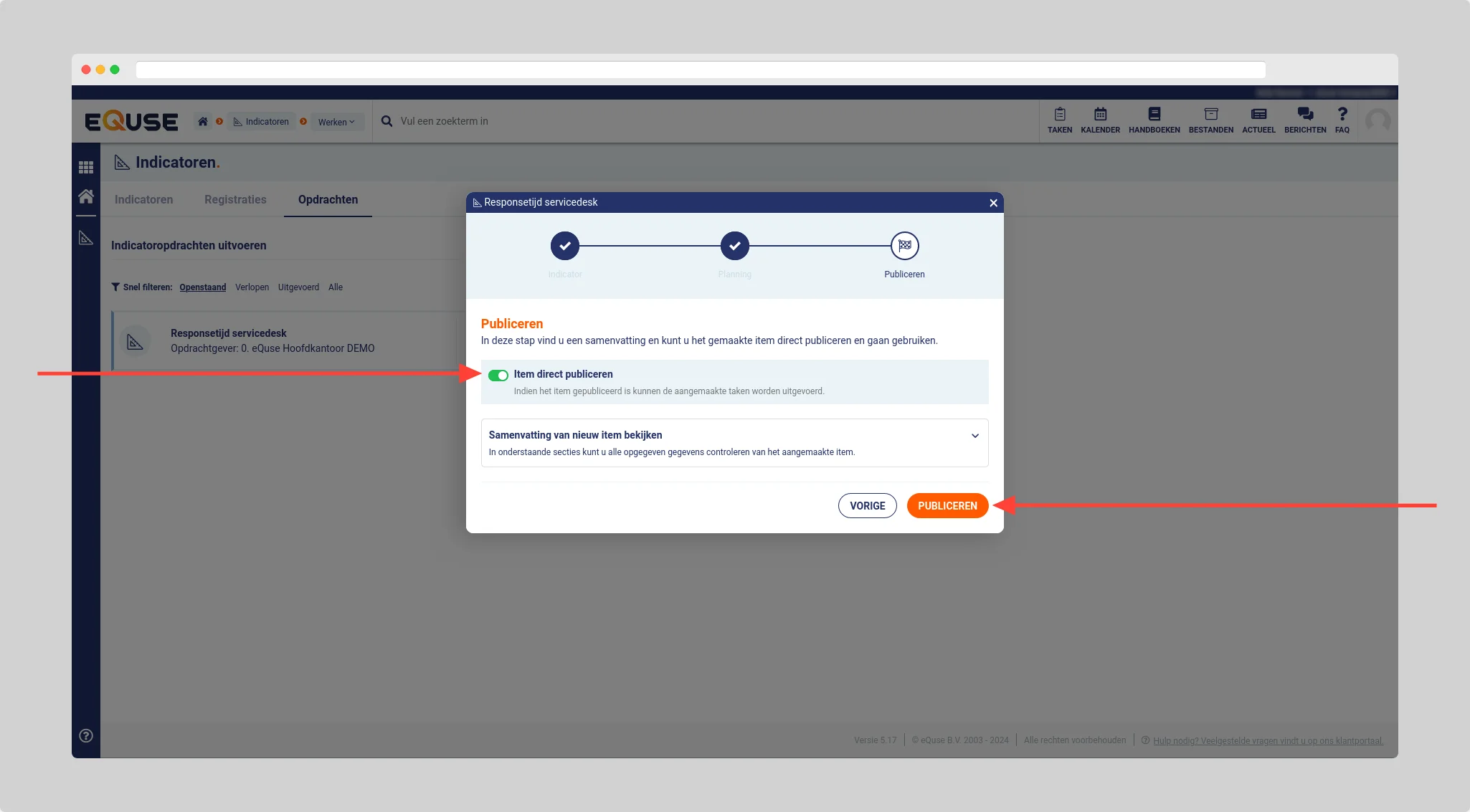1470x812 pixels.
Task: Click the help circle icon at sidebar bottom
Action: (x=86, y=735)
